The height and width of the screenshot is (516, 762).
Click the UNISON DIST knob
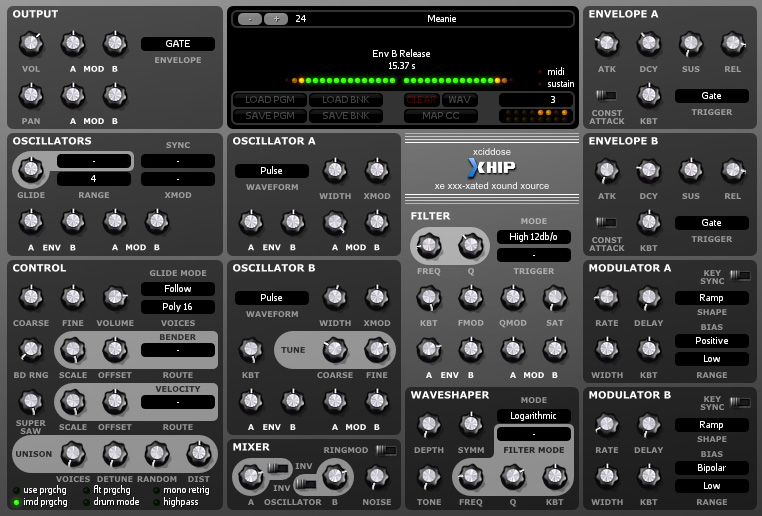199,453
